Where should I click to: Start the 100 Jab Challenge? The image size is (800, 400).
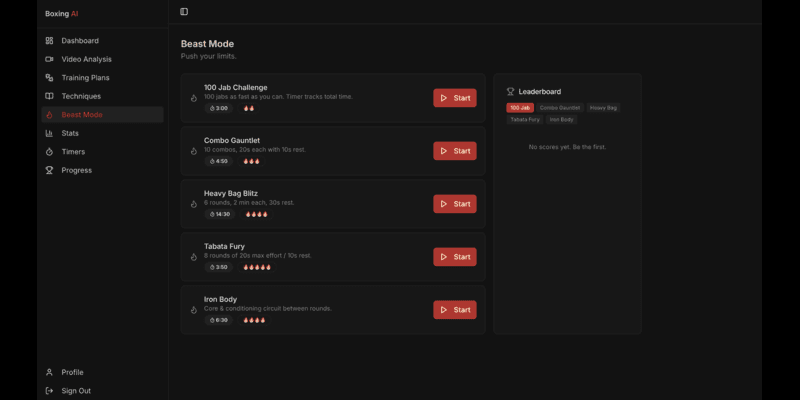pyautogui.click(x=454, y=98)
